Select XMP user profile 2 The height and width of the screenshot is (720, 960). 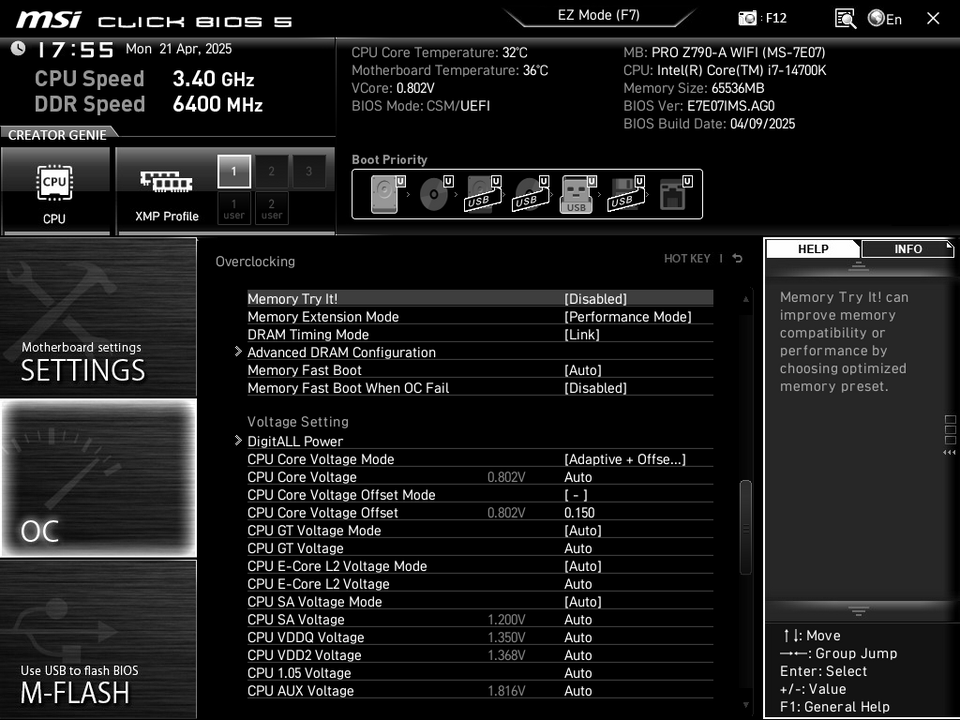click(x=271, y=208)
